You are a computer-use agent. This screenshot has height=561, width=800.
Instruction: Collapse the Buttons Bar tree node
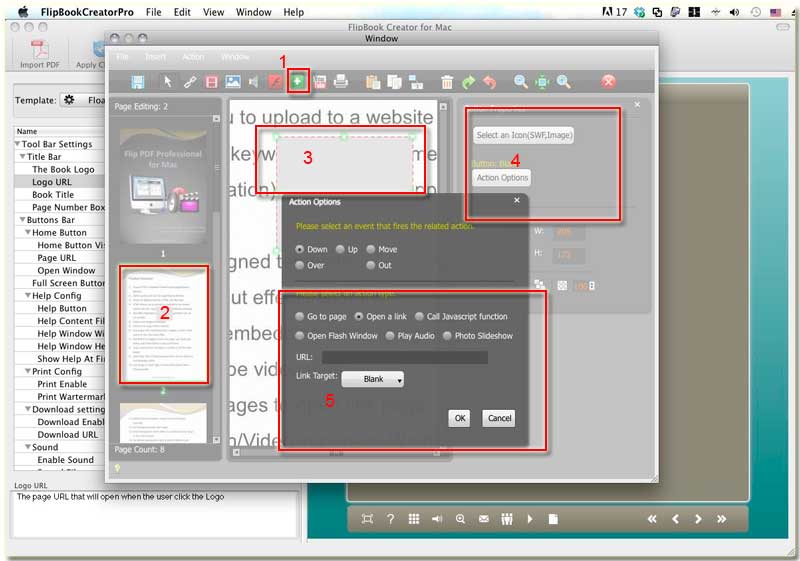(22, 220)
